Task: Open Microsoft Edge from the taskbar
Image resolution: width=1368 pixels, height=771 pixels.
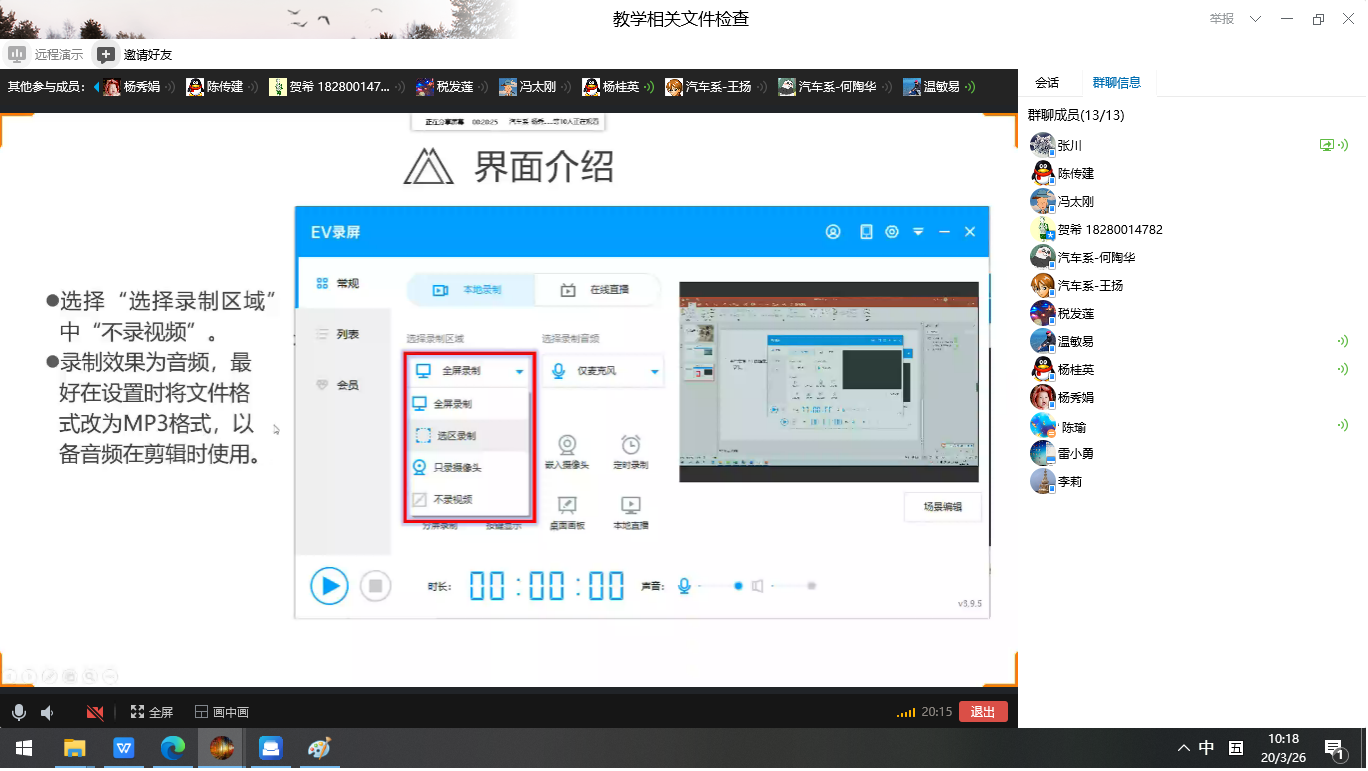Action: pyautogui.click(x=173, y=748)
